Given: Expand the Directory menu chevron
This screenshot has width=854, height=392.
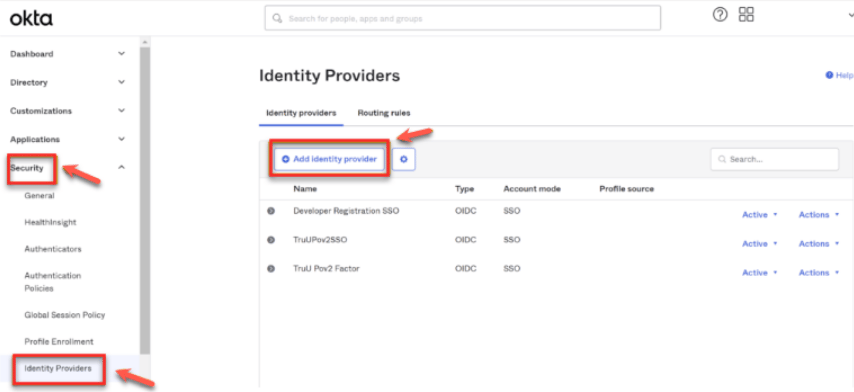Looking at the screenshot, I should [x=121, y=82].
